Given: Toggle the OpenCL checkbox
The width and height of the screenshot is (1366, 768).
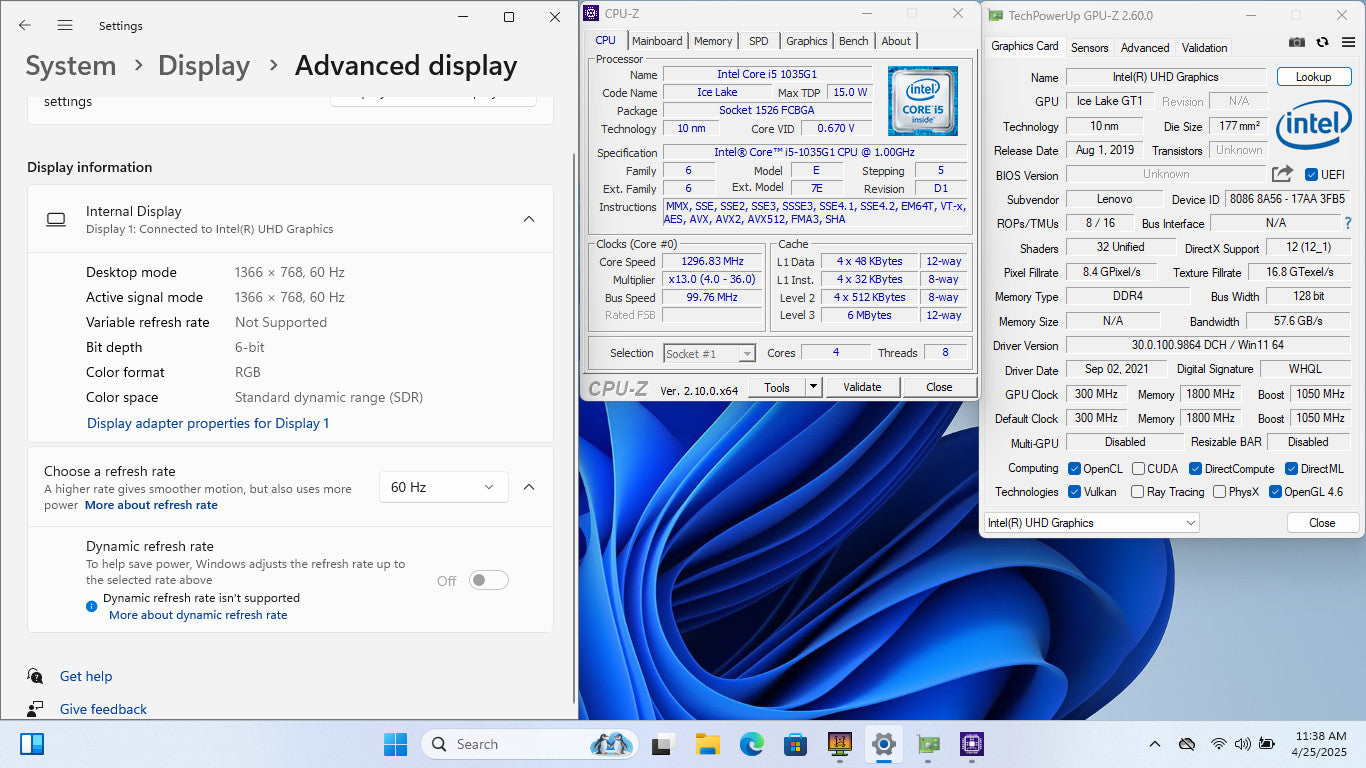Looking at the screenshot, I should pyautogui.click(x=1074, y=469).
